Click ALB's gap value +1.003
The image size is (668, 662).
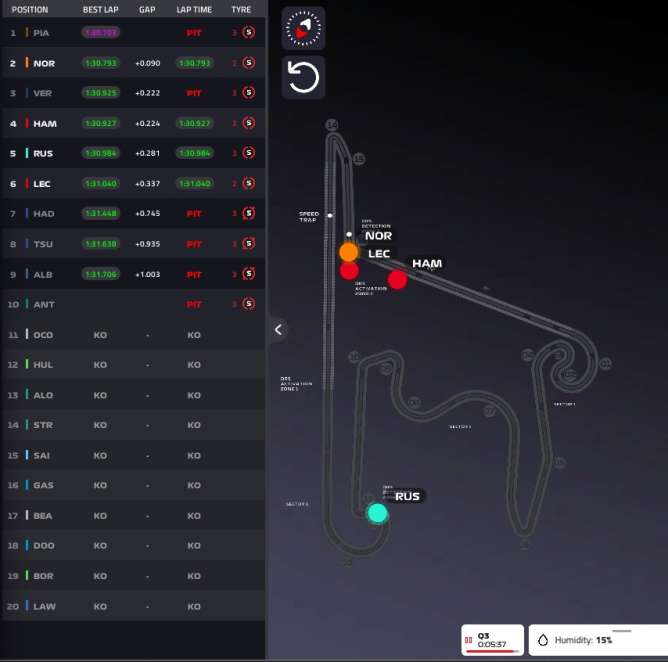[147, 274]
